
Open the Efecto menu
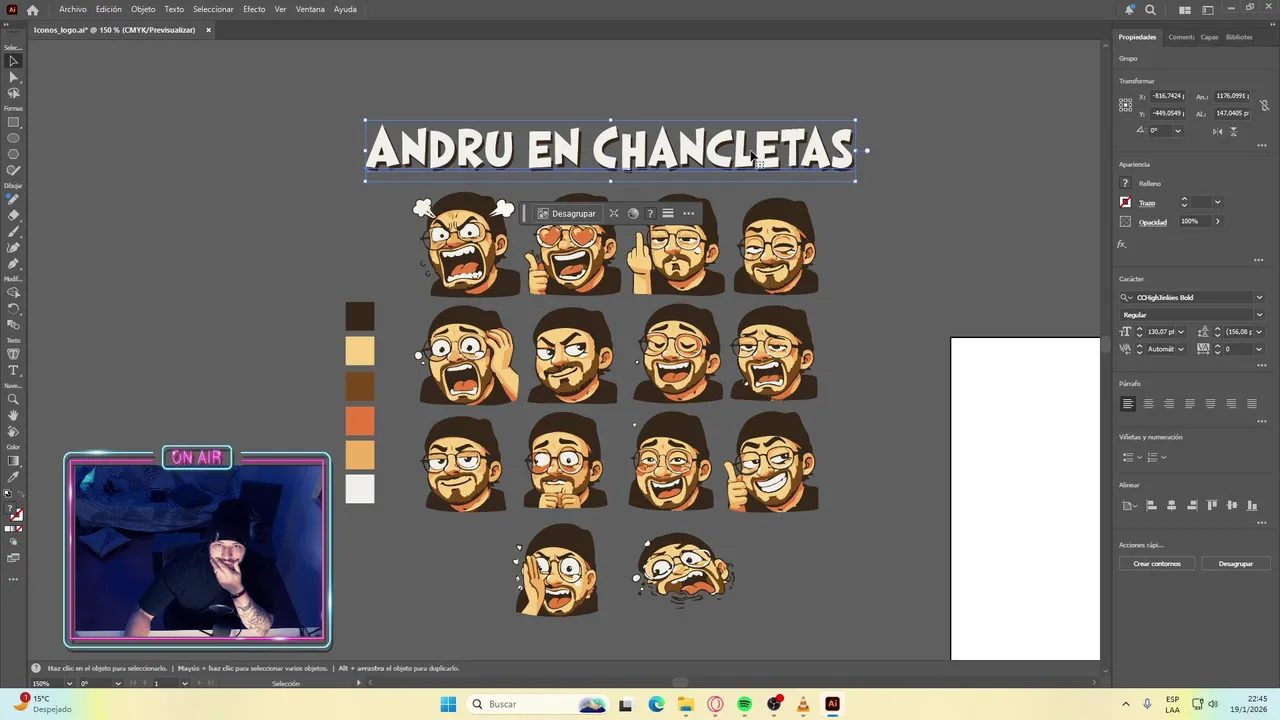click(x=254, y=9)
